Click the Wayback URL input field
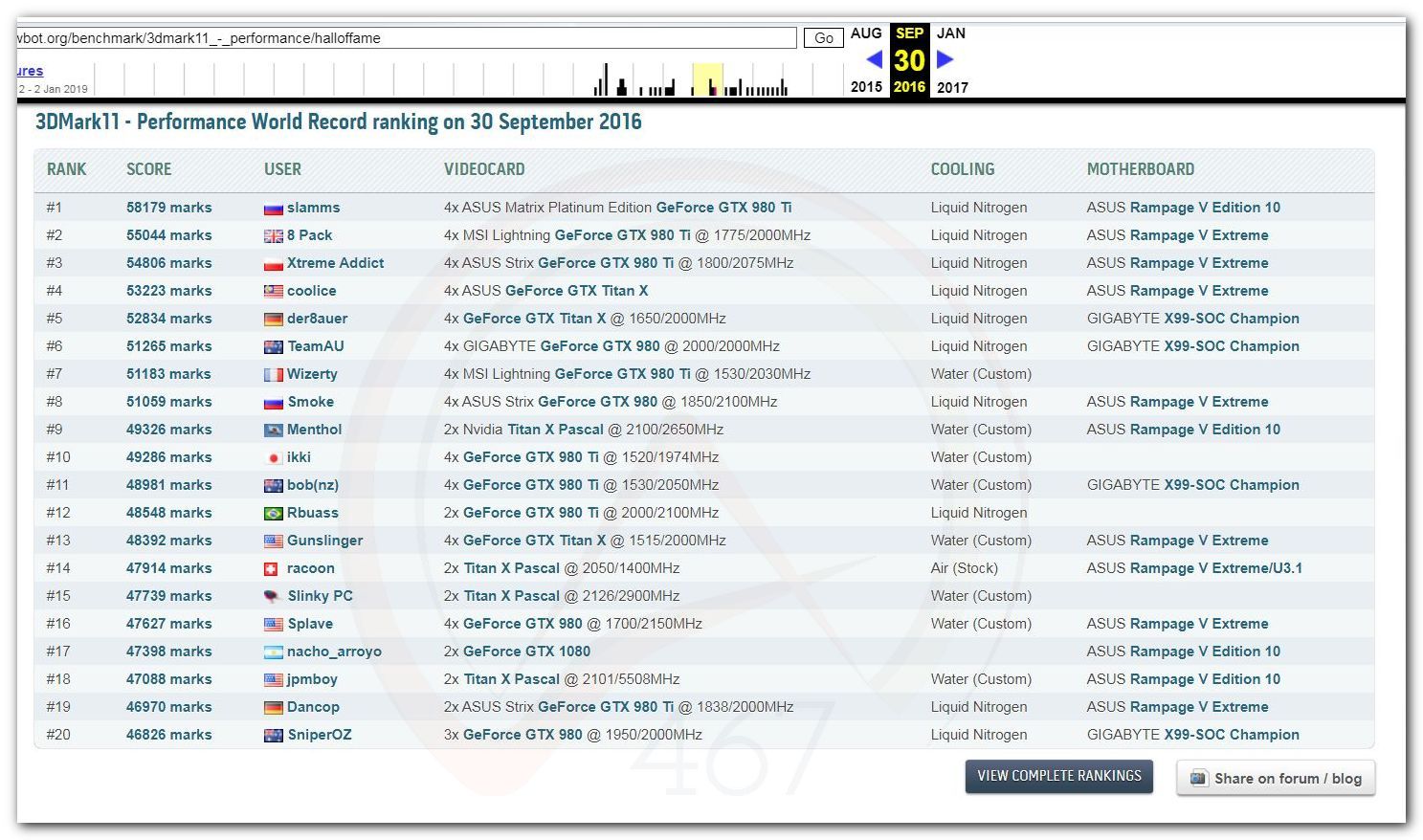Image resolution: width=1423 pixels, height=840 pixels. point(406,38)
